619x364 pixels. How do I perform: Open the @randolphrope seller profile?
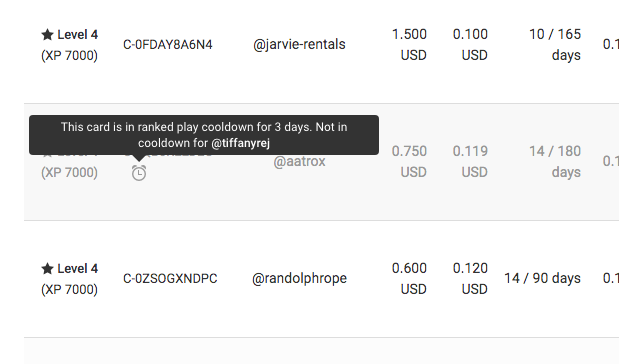click(x=299, y=278)
